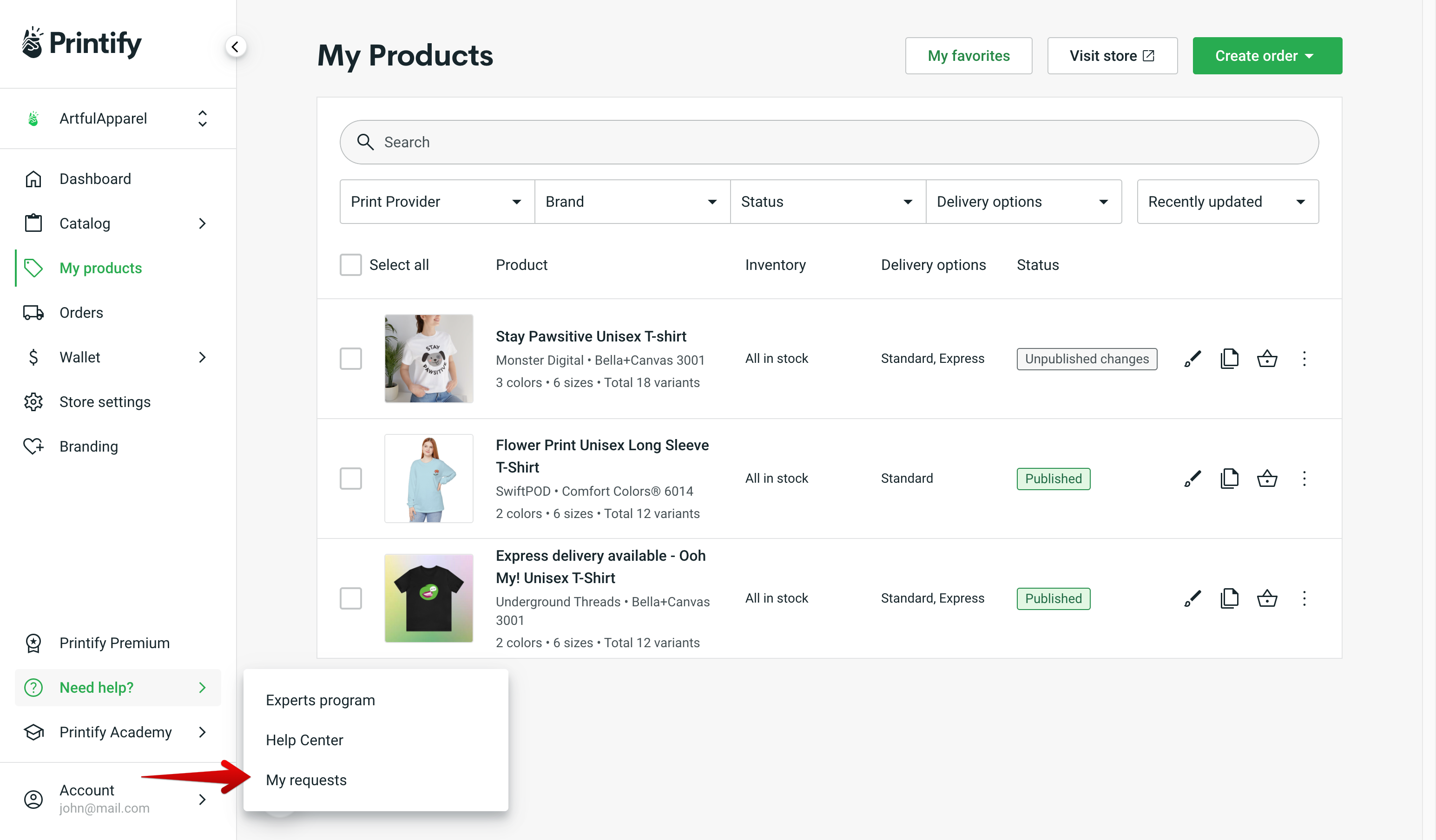This screenshot has width=1436, height=840.
Task: Open Store settings via gear icon
Action: point(33,402)
